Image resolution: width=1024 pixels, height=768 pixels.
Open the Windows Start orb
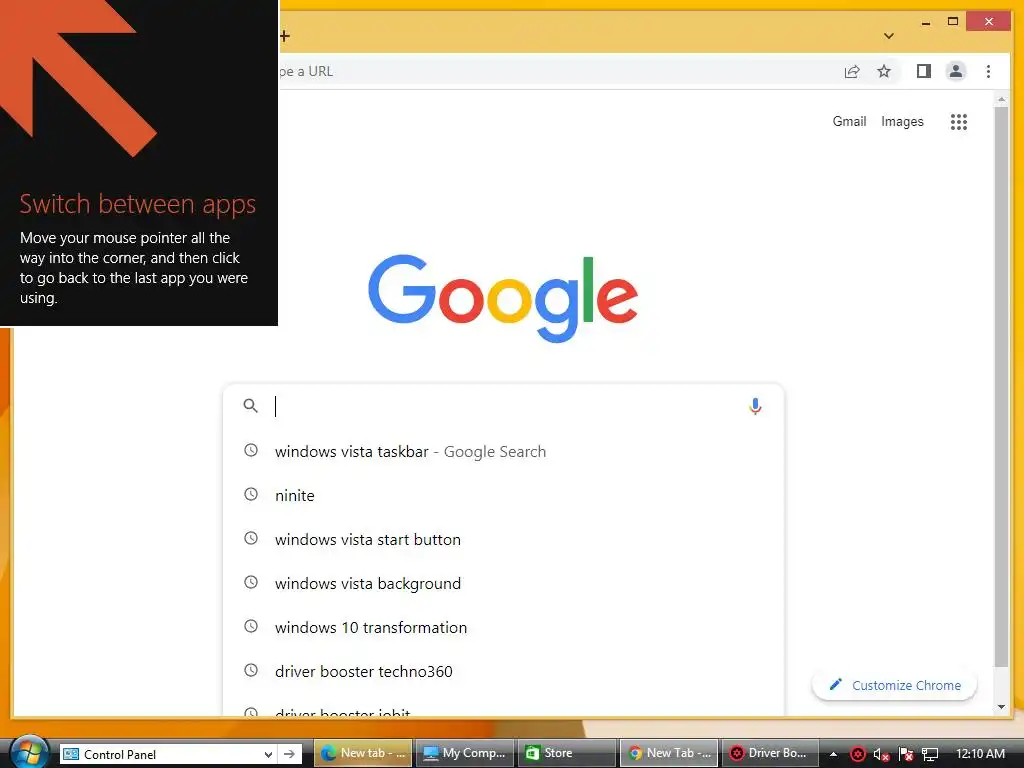tap(28, 753)
